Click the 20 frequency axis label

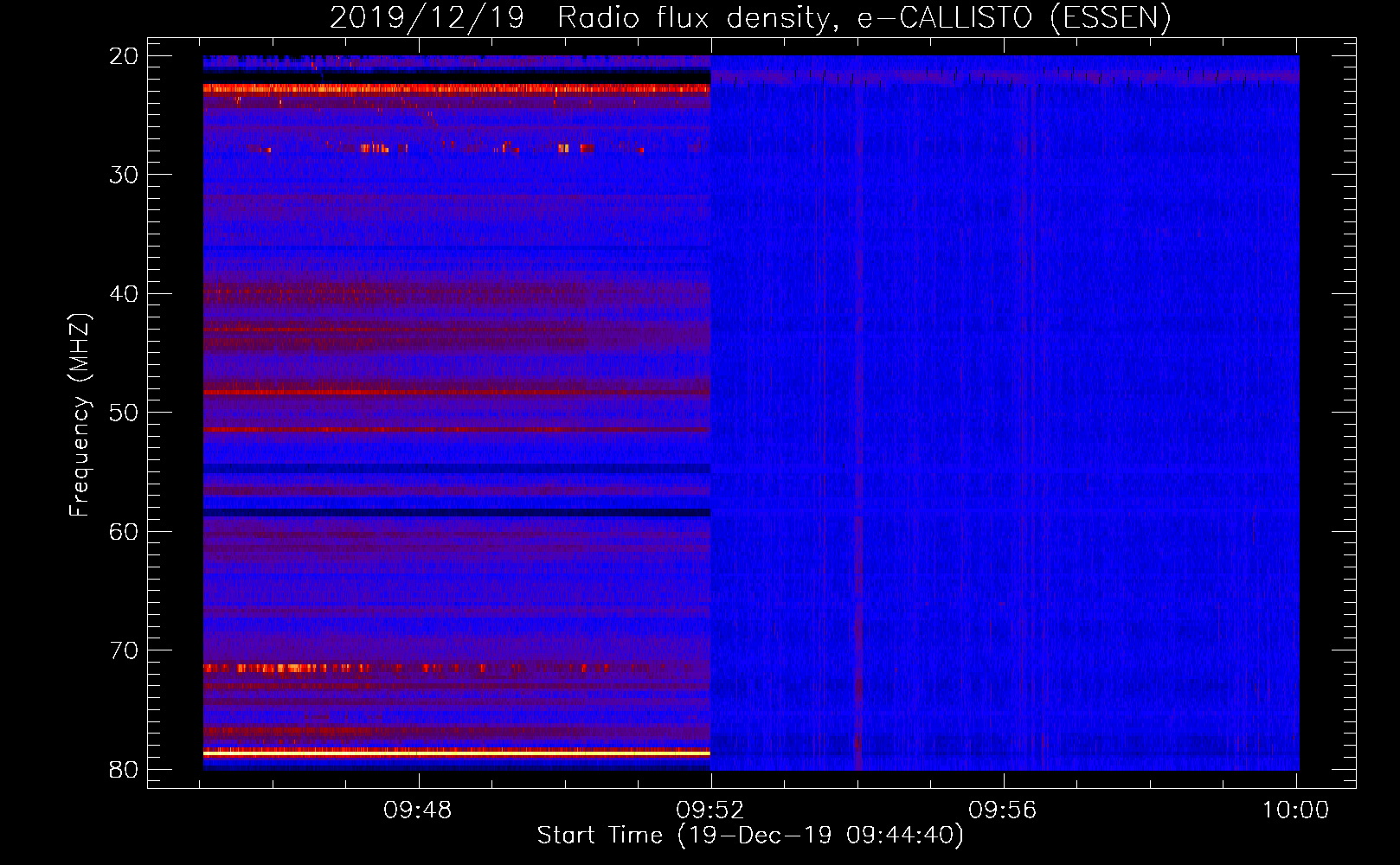(124, 56)
